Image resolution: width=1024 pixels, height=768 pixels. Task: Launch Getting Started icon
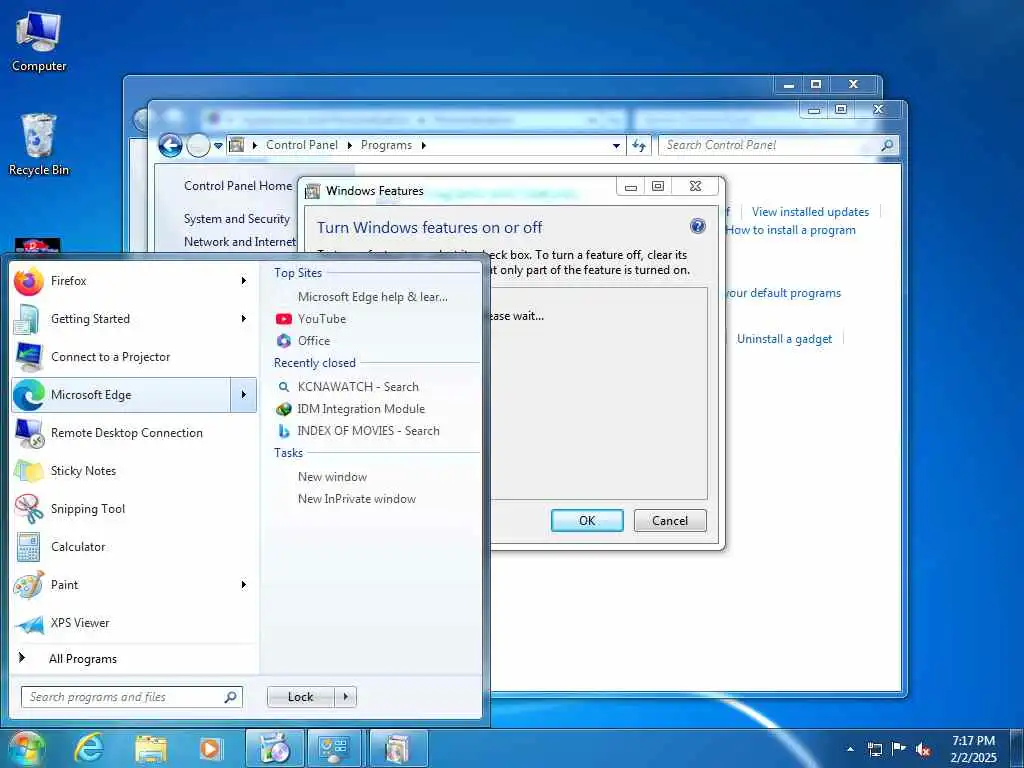click(x=27, y=319)
